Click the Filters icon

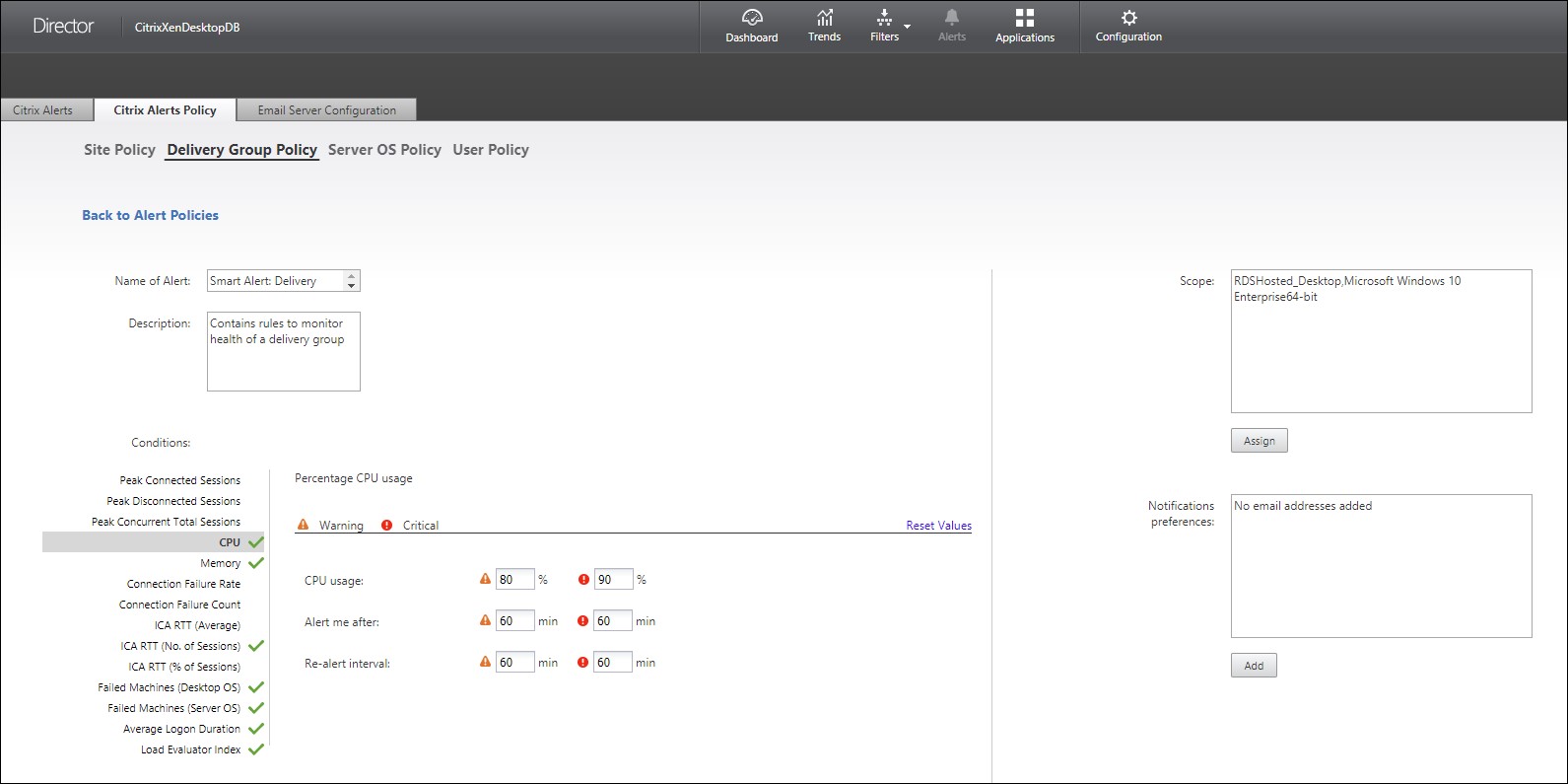pos(884,18)
